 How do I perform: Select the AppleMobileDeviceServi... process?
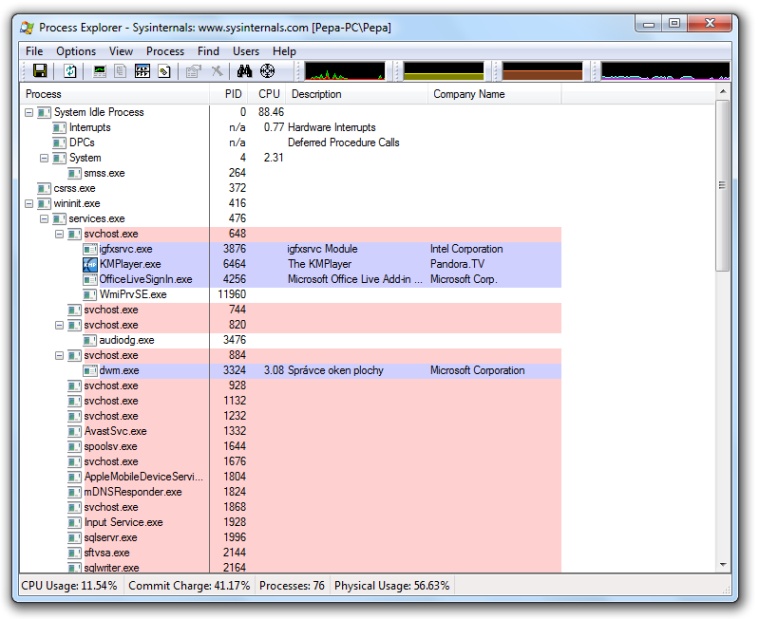coord(143,477)
